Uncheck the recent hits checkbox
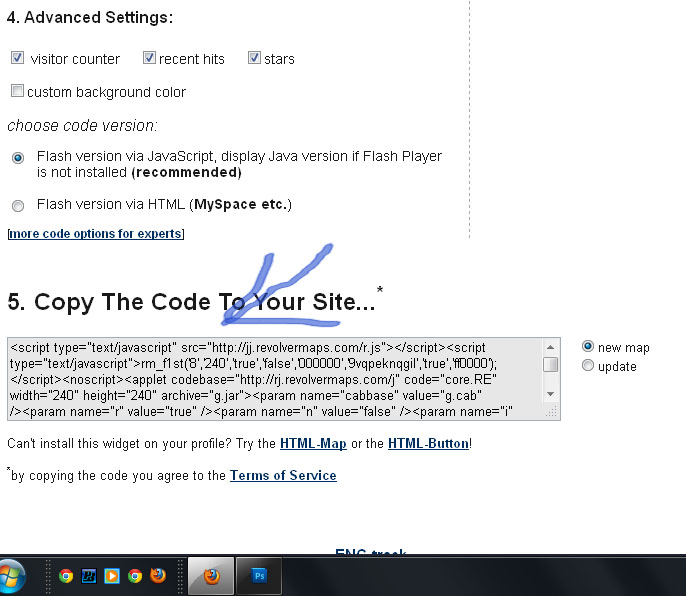686x596 pixels. click(x=149, y=58)
